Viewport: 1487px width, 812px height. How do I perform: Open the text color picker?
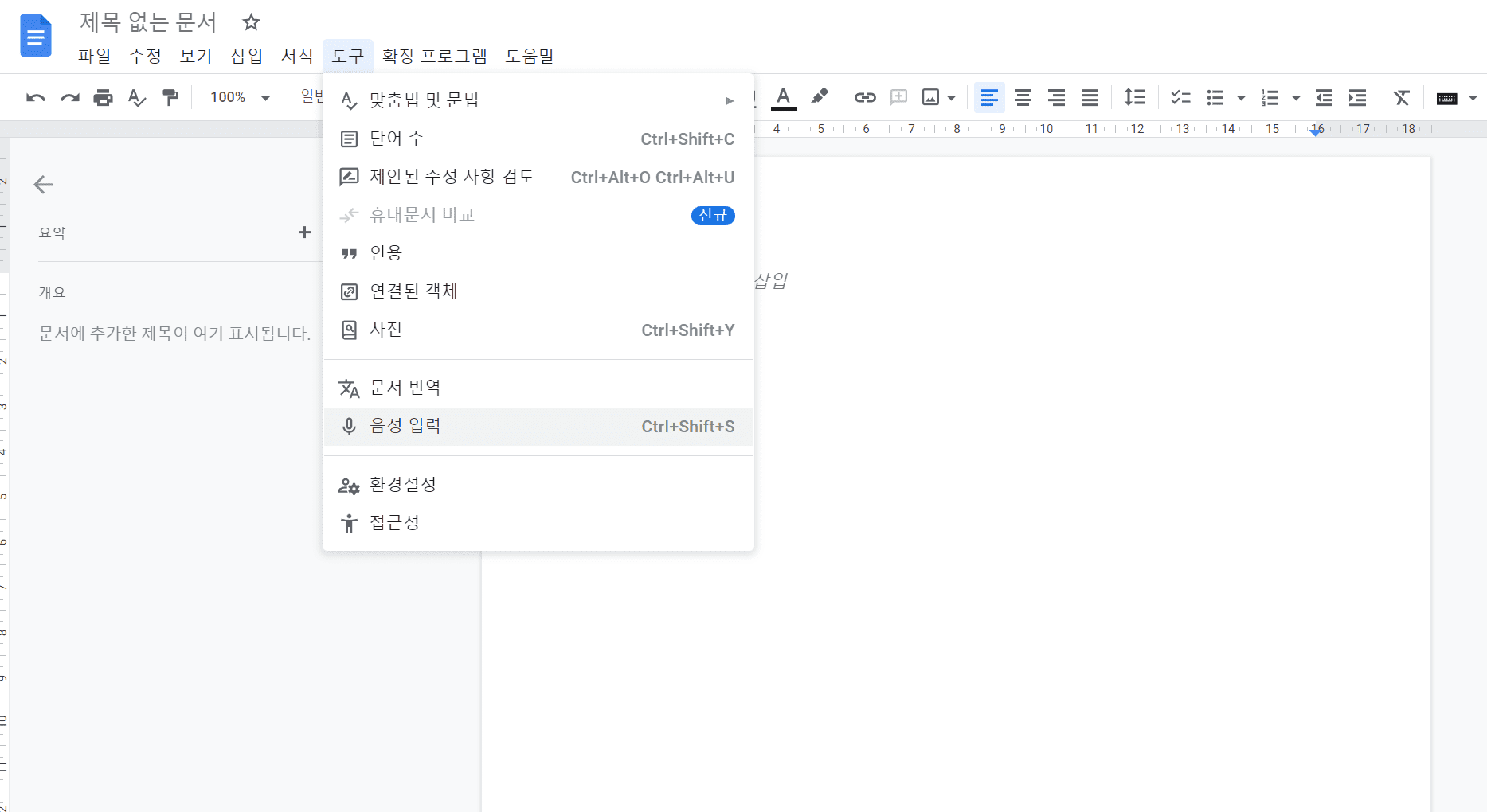(x=784, y=98)
